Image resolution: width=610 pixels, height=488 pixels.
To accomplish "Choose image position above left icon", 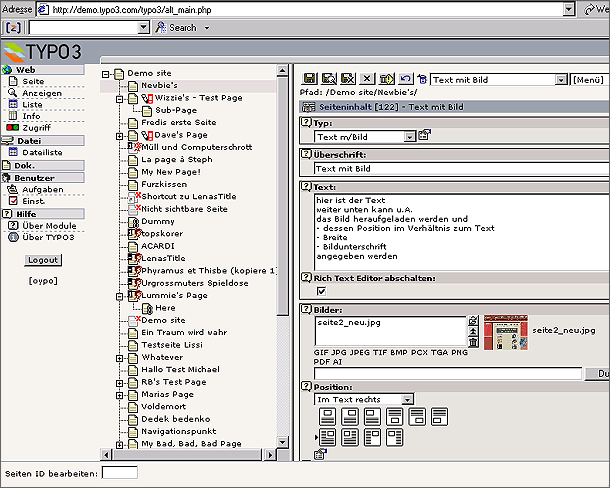I will click(372, 417).
